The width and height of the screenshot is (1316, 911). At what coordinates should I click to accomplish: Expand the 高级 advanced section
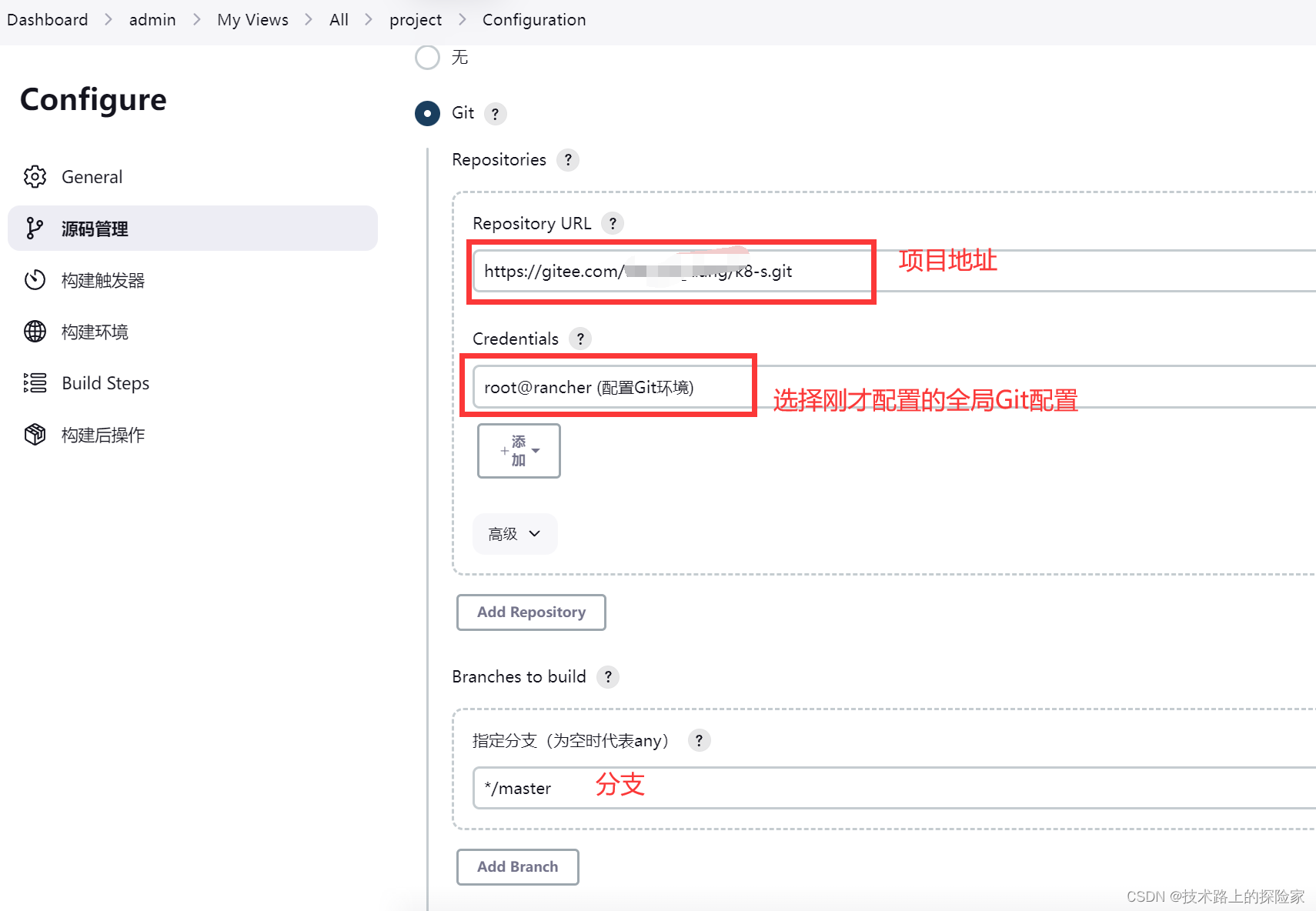(515, 534)
